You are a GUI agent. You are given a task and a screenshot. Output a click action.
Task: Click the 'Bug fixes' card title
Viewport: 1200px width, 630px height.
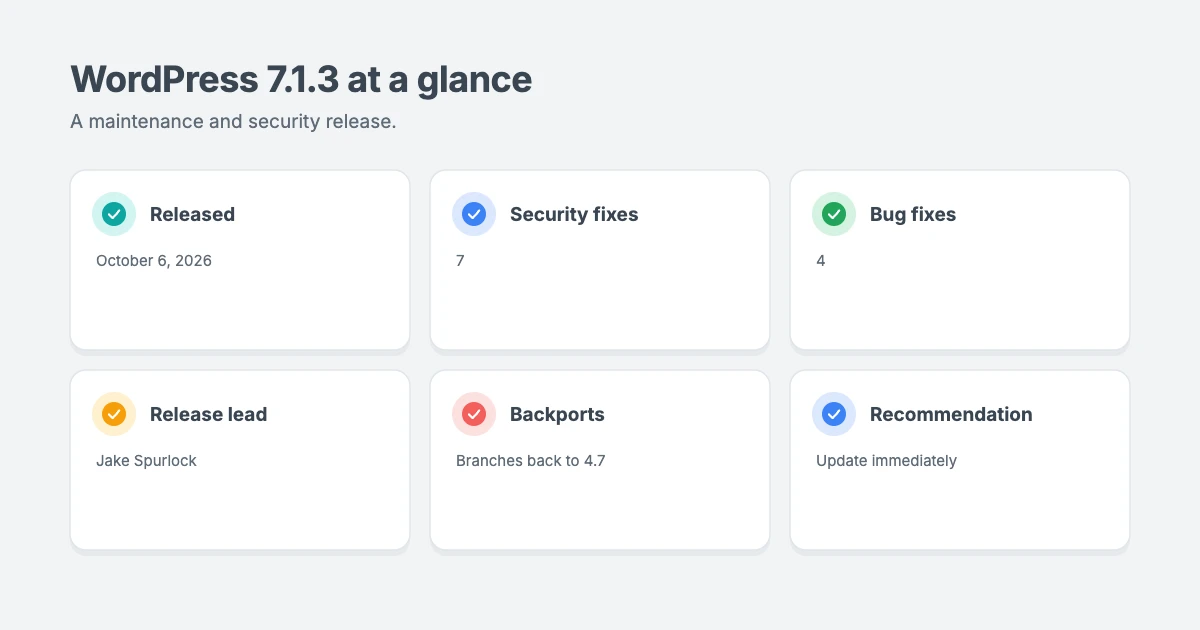pos(913,214)
